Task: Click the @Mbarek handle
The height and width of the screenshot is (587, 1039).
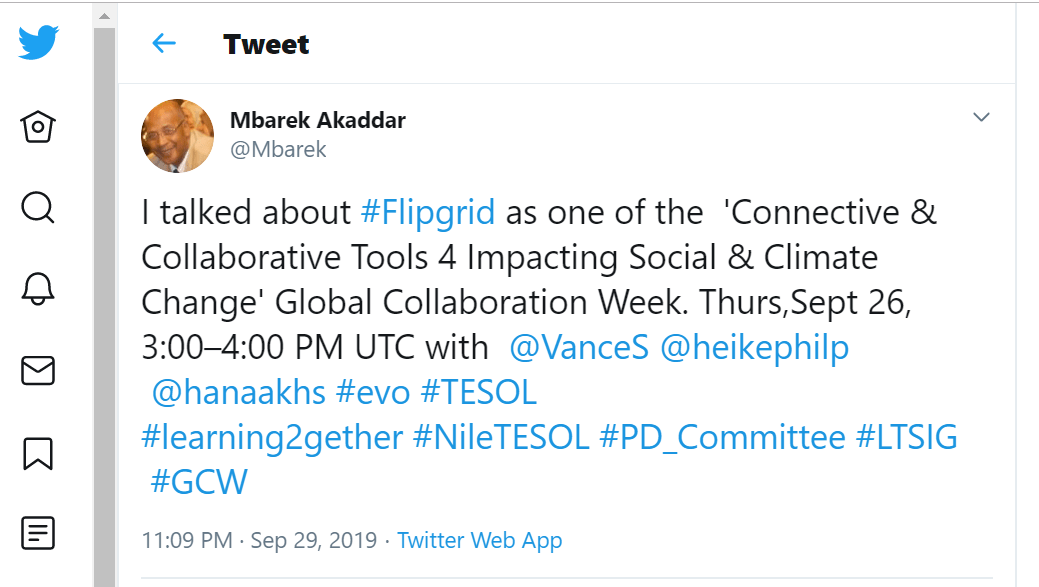Action: point(278,150)
